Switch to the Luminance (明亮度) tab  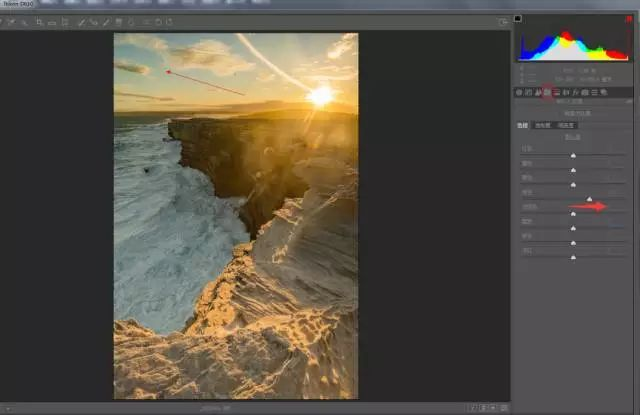[566, 126]
